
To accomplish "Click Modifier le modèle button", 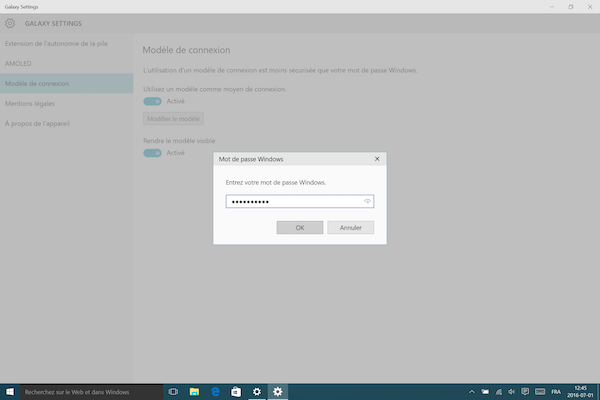I will [x=173, y=119].
